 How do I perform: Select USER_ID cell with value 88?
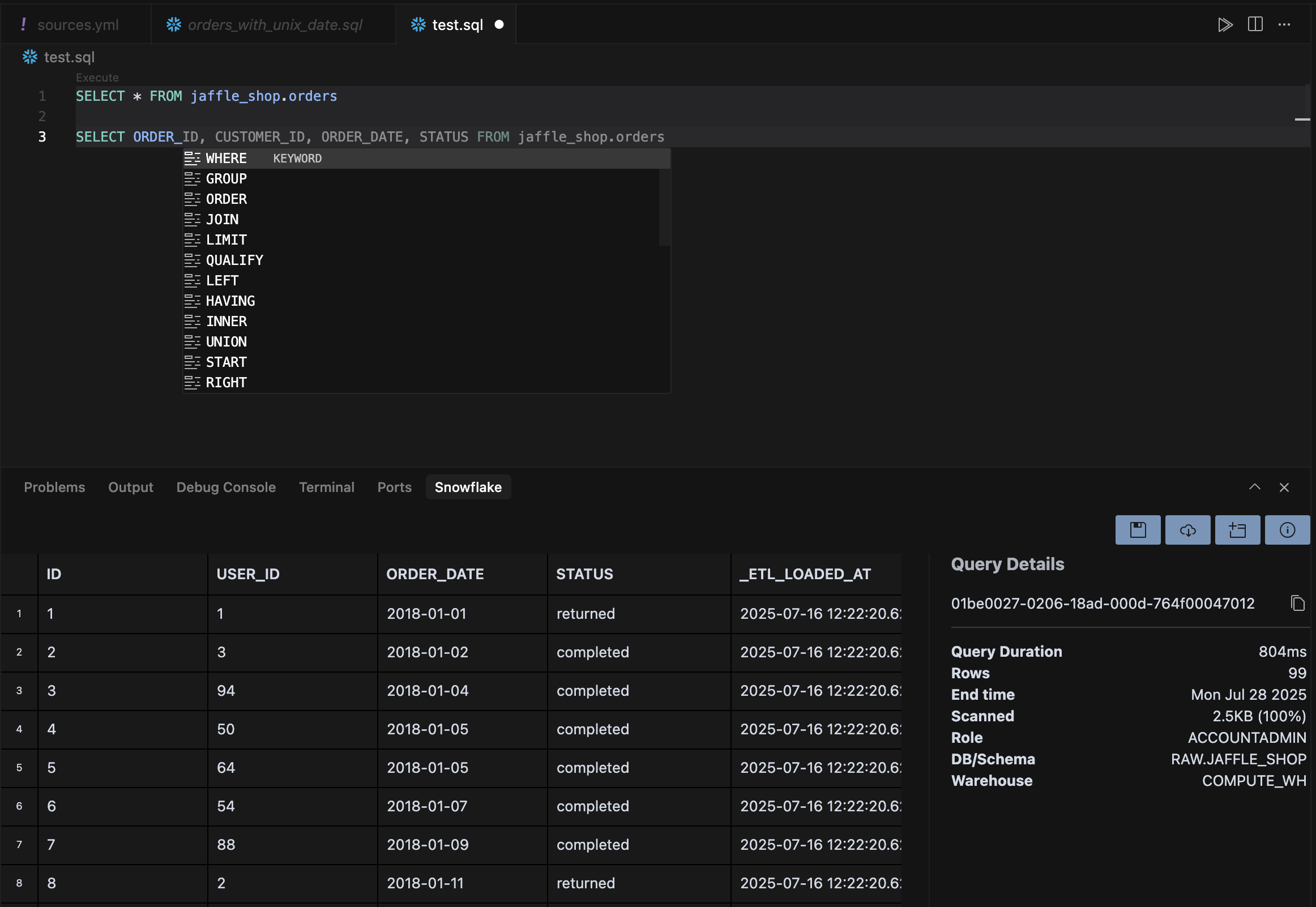point(292,845)
